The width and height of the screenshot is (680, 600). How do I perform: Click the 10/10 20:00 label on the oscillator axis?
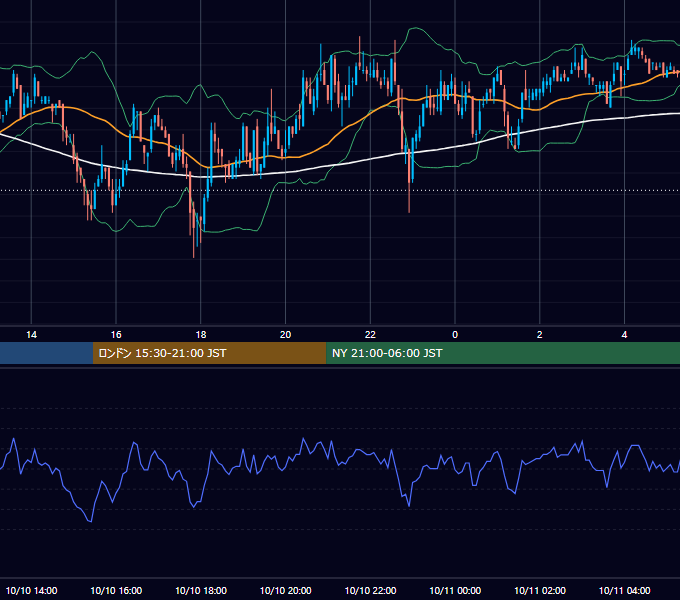point(285,590)
